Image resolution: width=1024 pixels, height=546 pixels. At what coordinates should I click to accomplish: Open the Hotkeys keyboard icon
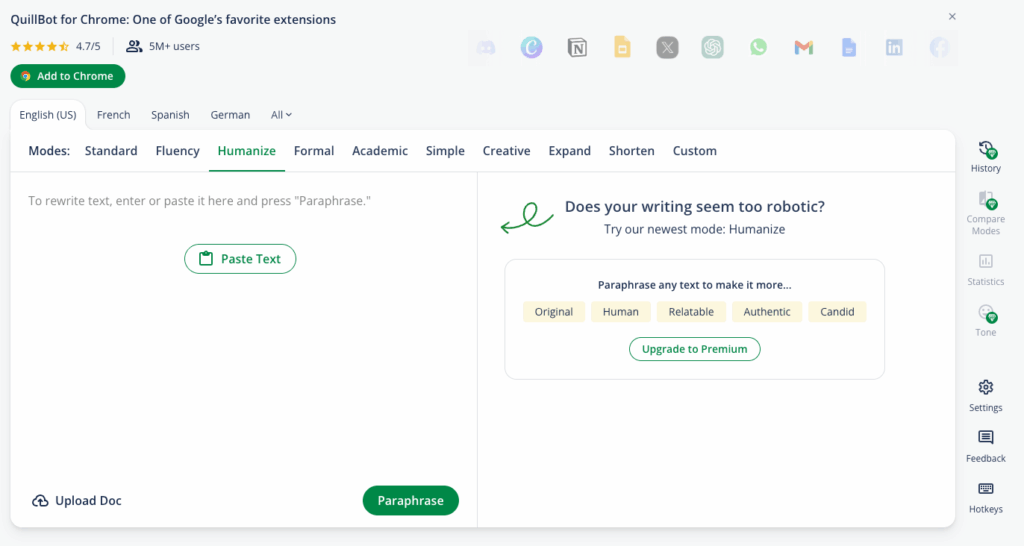pyautogui.click(x=985, y=489)
